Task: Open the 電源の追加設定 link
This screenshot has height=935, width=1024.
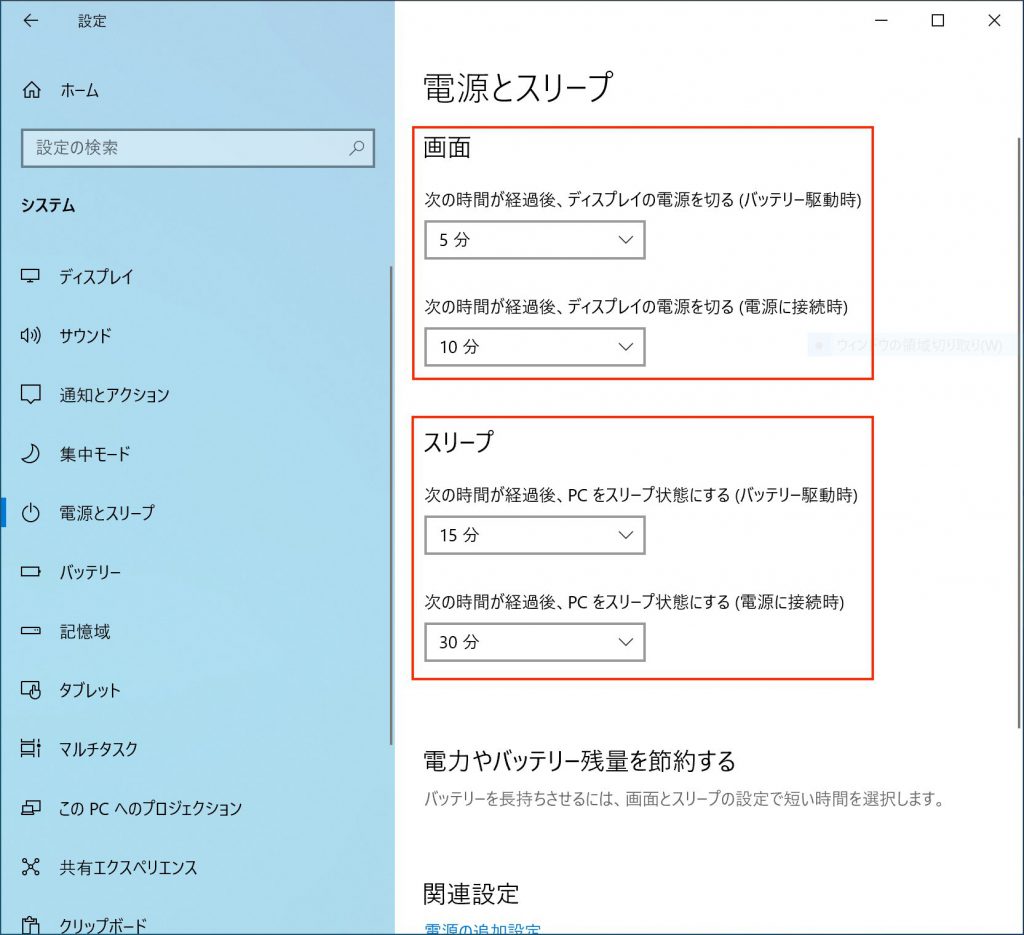Action: click(482, 928)
